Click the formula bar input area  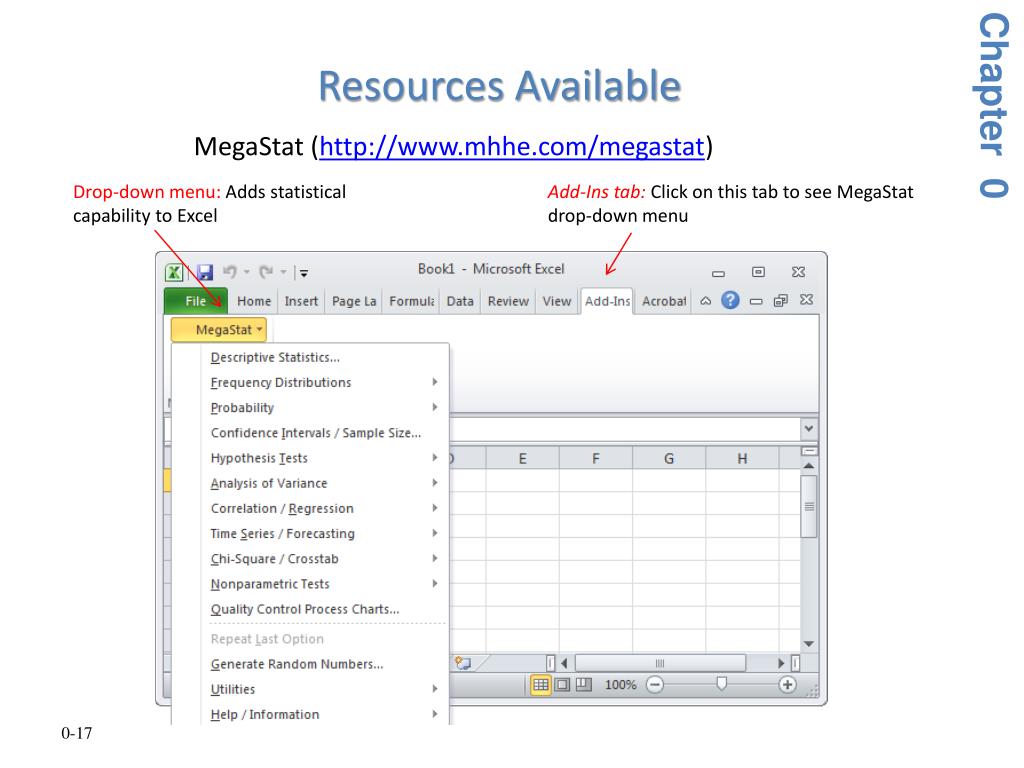(624, 430)
